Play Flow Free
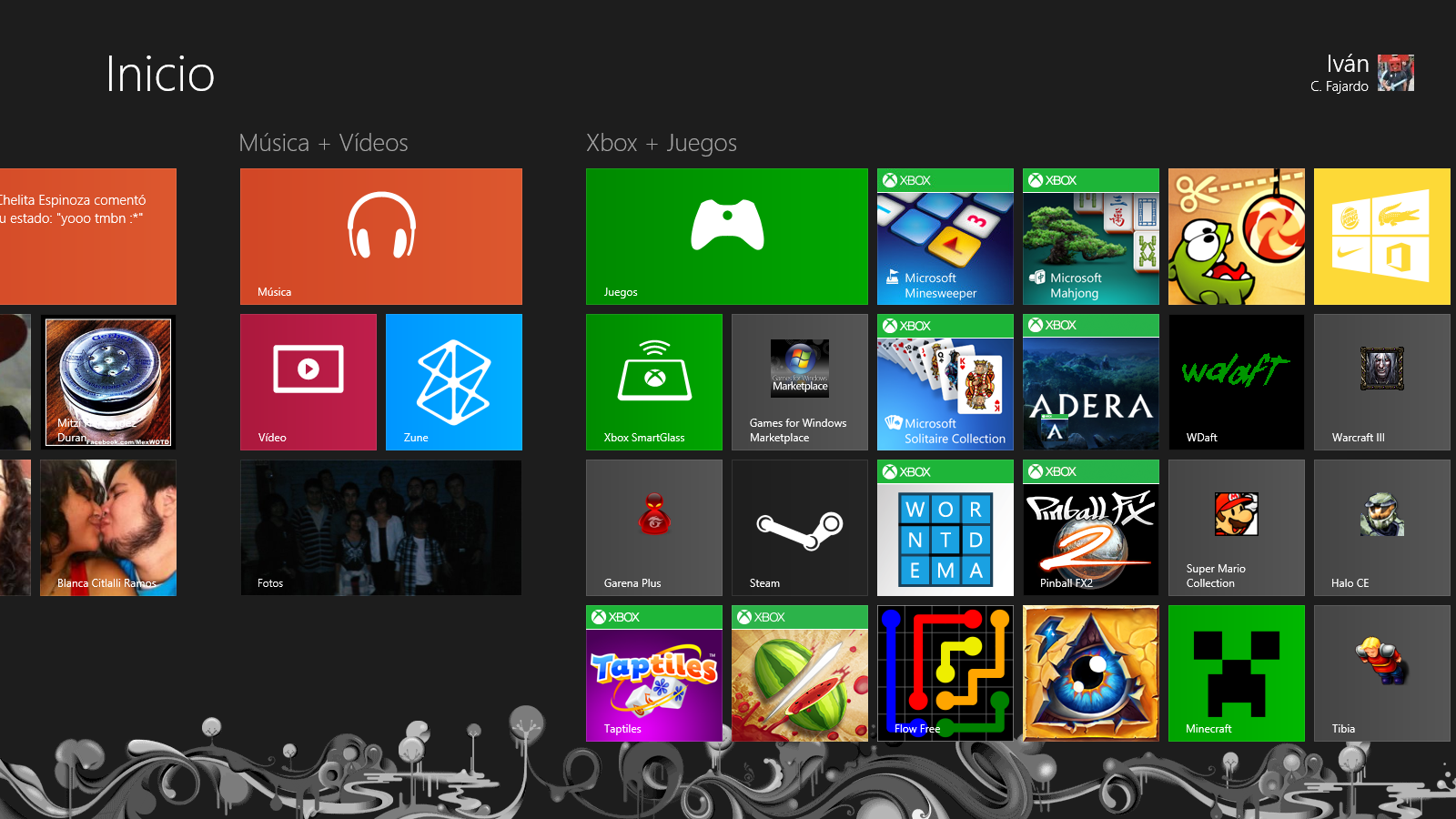This screenshot has height=819, width=1456. pyautogui.click(x=945, y=673)
